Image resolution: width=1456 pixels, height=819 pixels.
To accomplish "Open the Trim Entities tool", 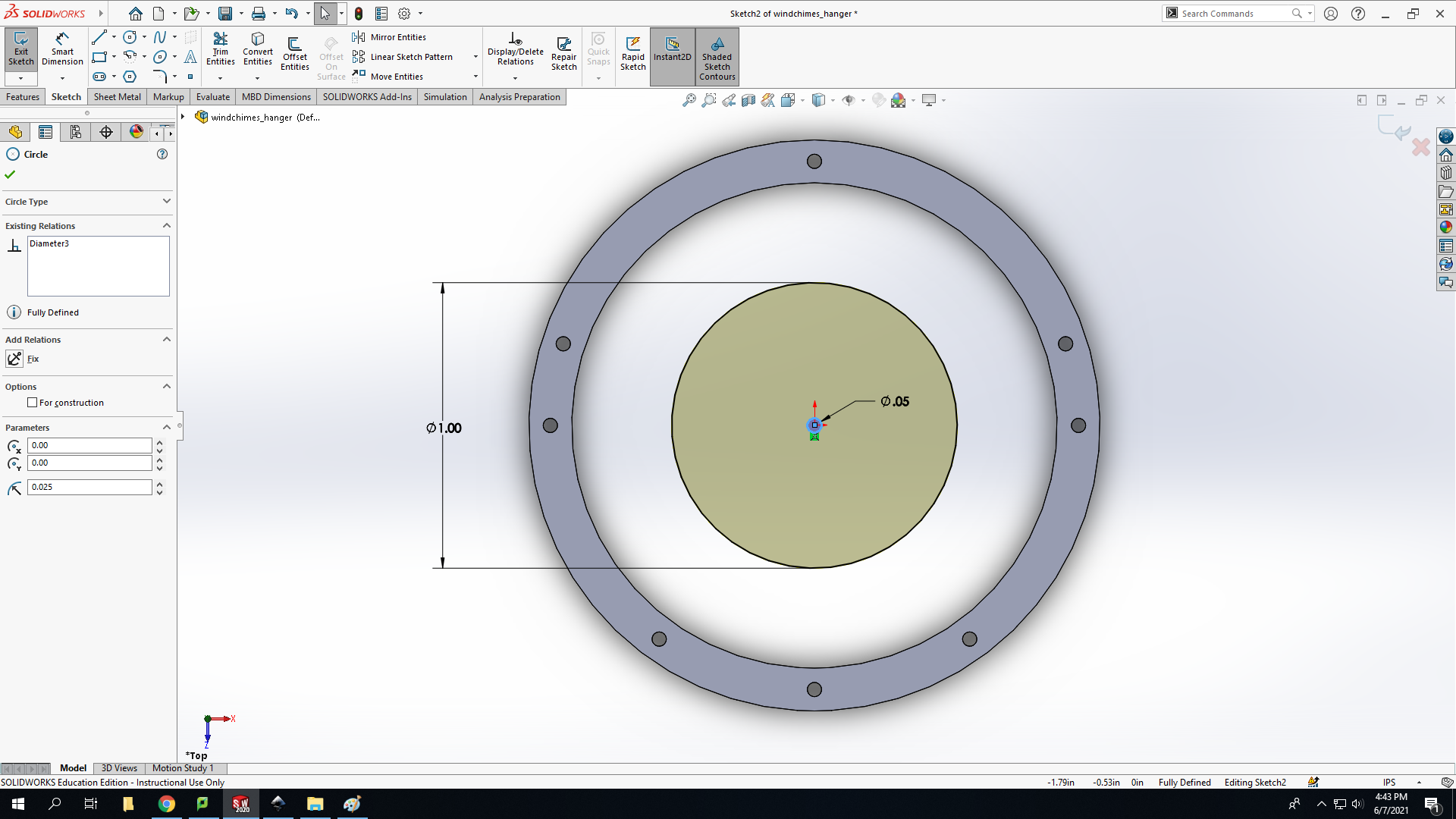I will tap(220, 50).
